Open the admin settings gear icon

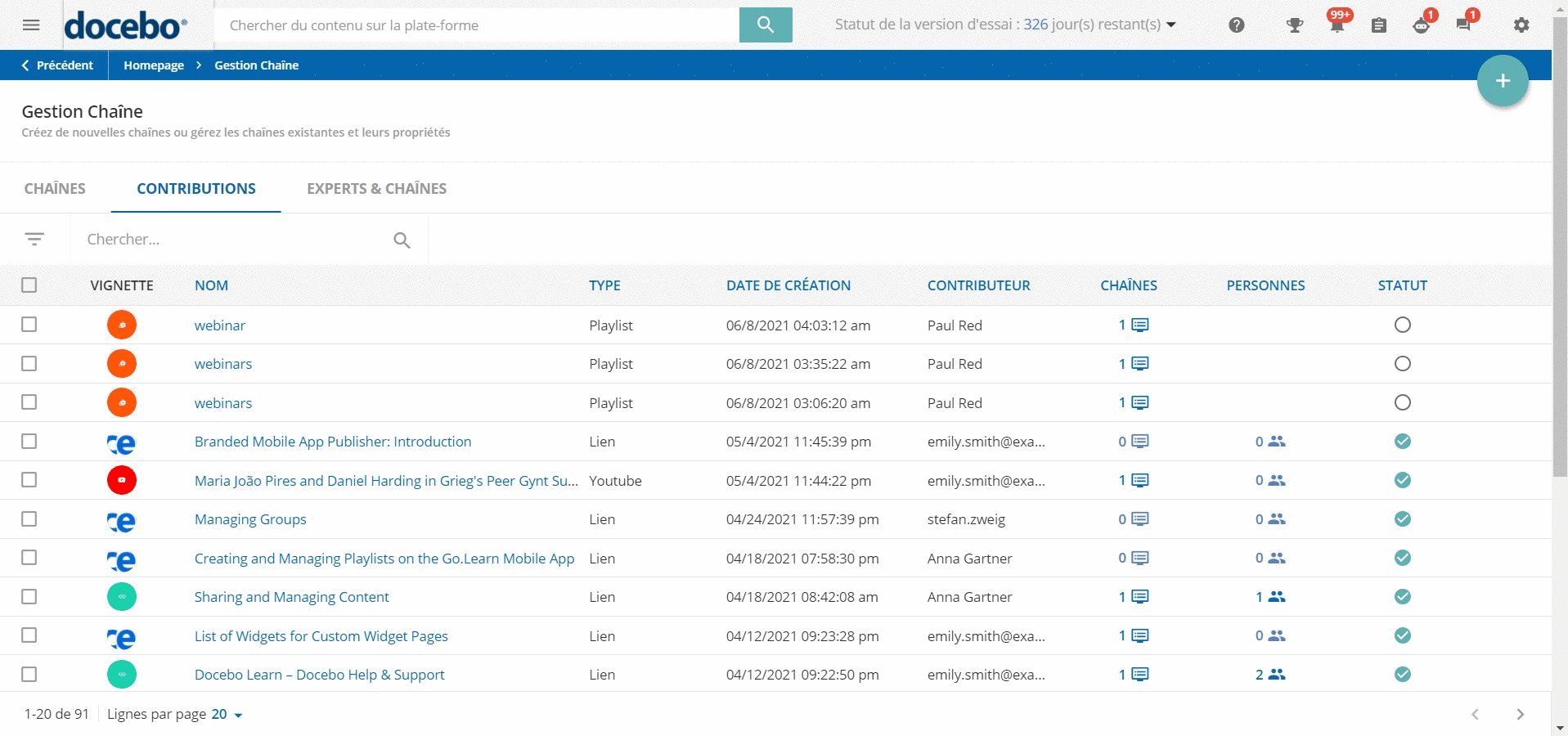tap(1521, 25)
